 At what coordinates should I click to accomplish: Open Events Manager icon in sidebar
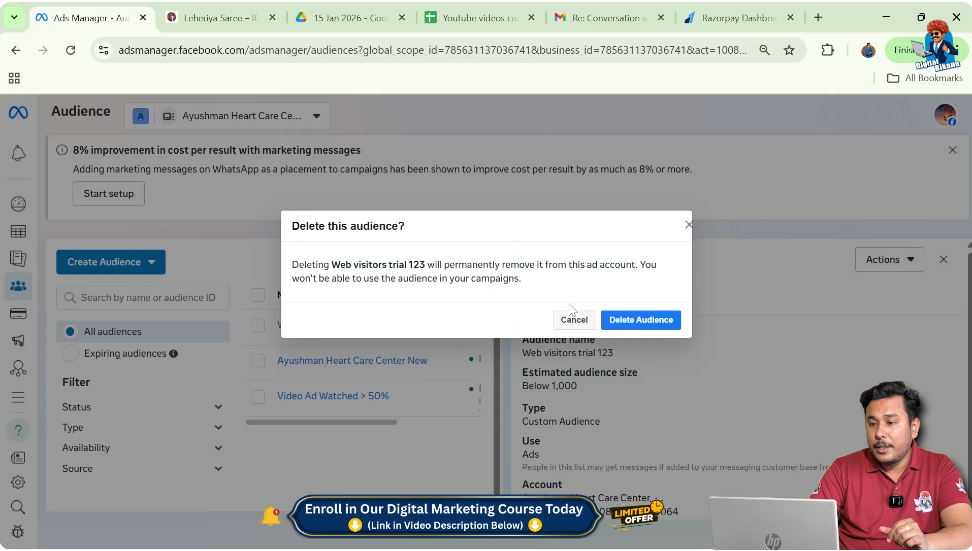19,369
